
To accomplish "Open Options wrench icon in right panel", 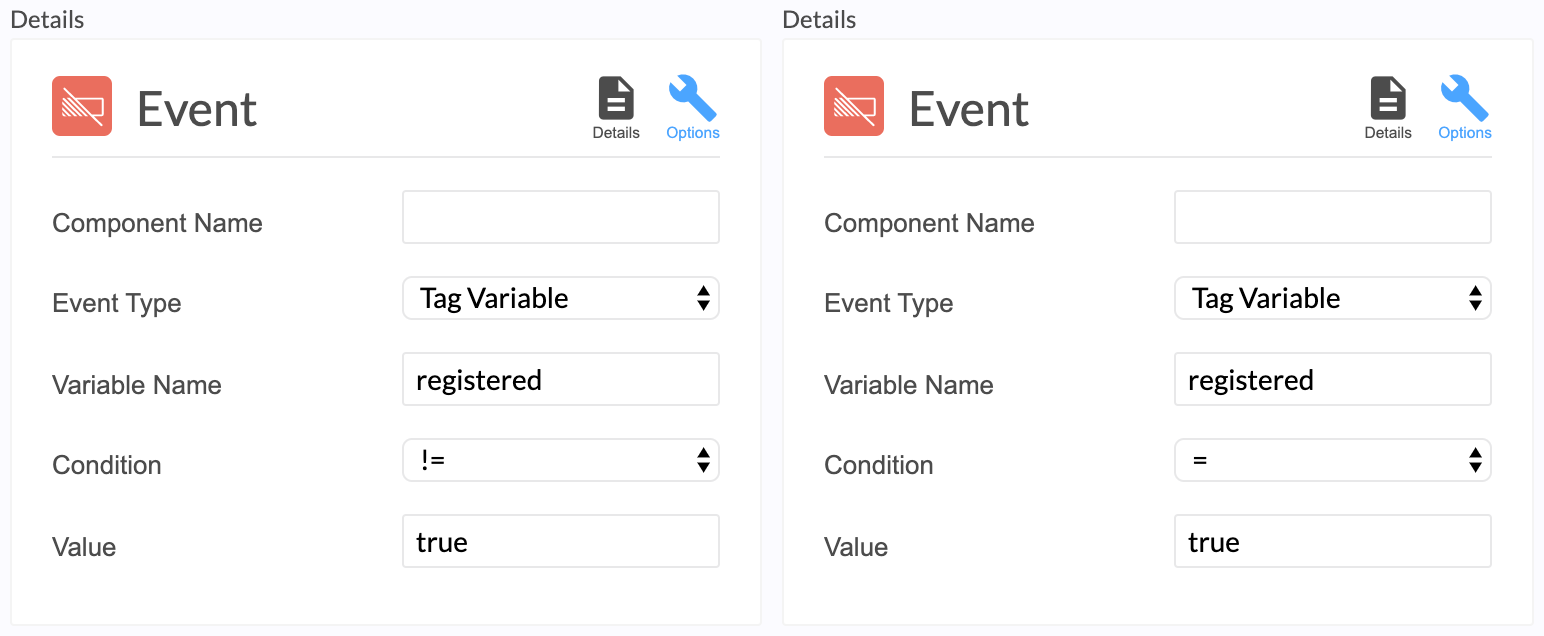I will 1465,98.
